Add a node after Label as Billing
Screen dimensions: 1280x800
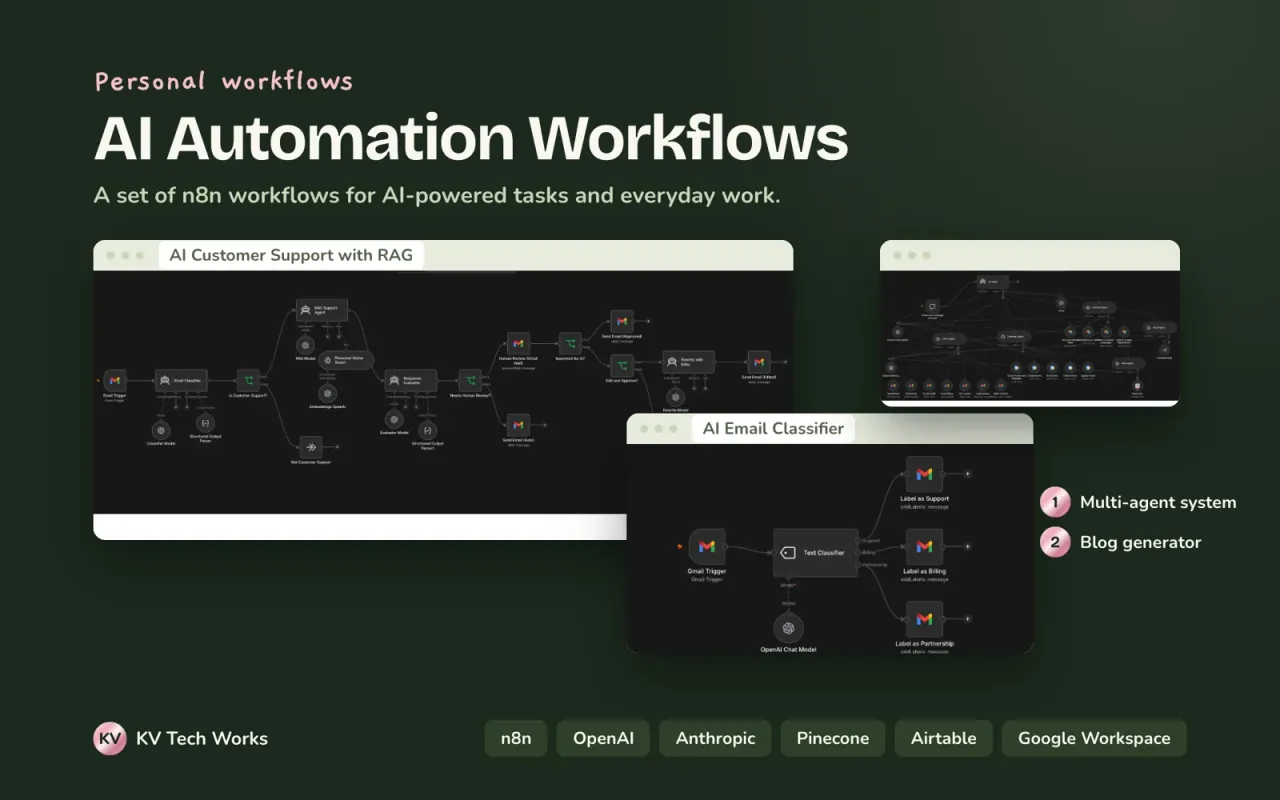(967, 547)
